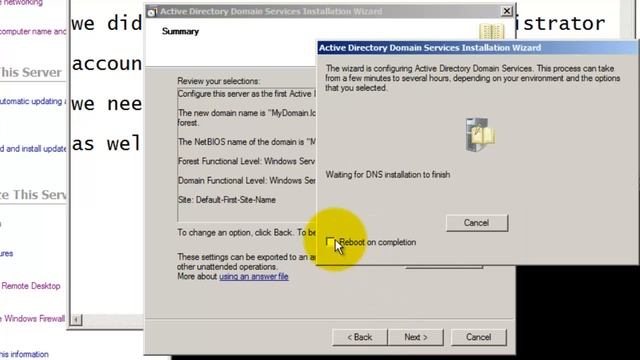Open the automatic updating link in sidebar
The width and height of the screenshot is (640, 360).
coord(32,101)
